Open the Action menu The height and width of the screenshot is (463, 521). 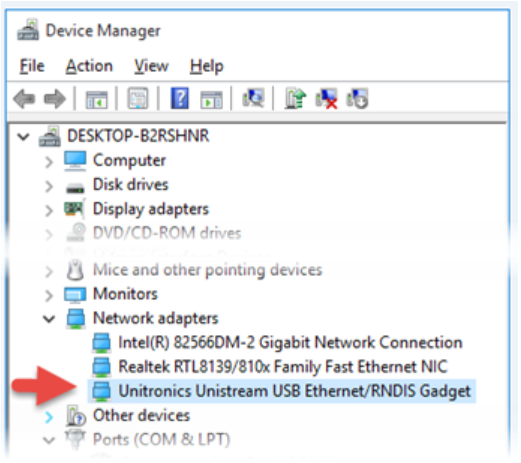coord(89,66)
